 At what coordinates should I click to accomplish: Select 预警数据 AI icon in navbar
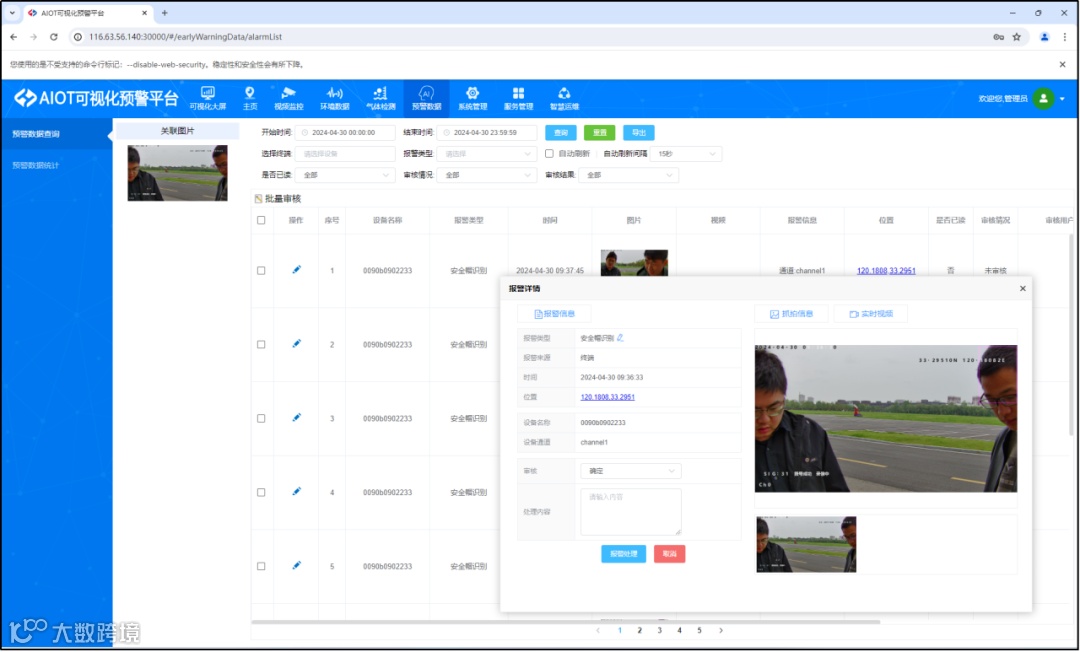point(426,98)
